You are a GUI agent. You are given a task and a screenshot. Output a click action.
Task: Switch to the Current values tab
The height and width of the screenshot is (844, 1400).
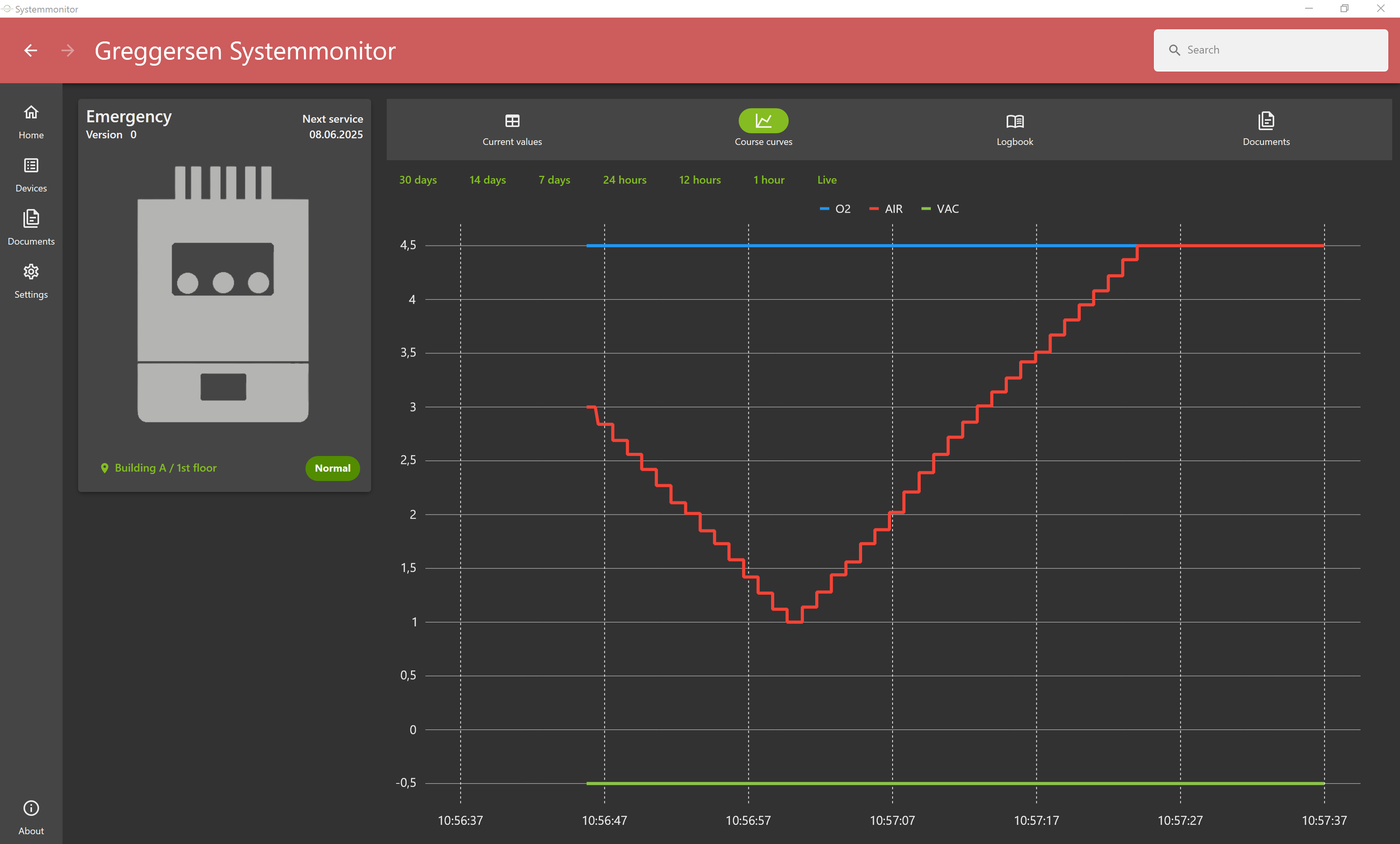pos(512,130)
